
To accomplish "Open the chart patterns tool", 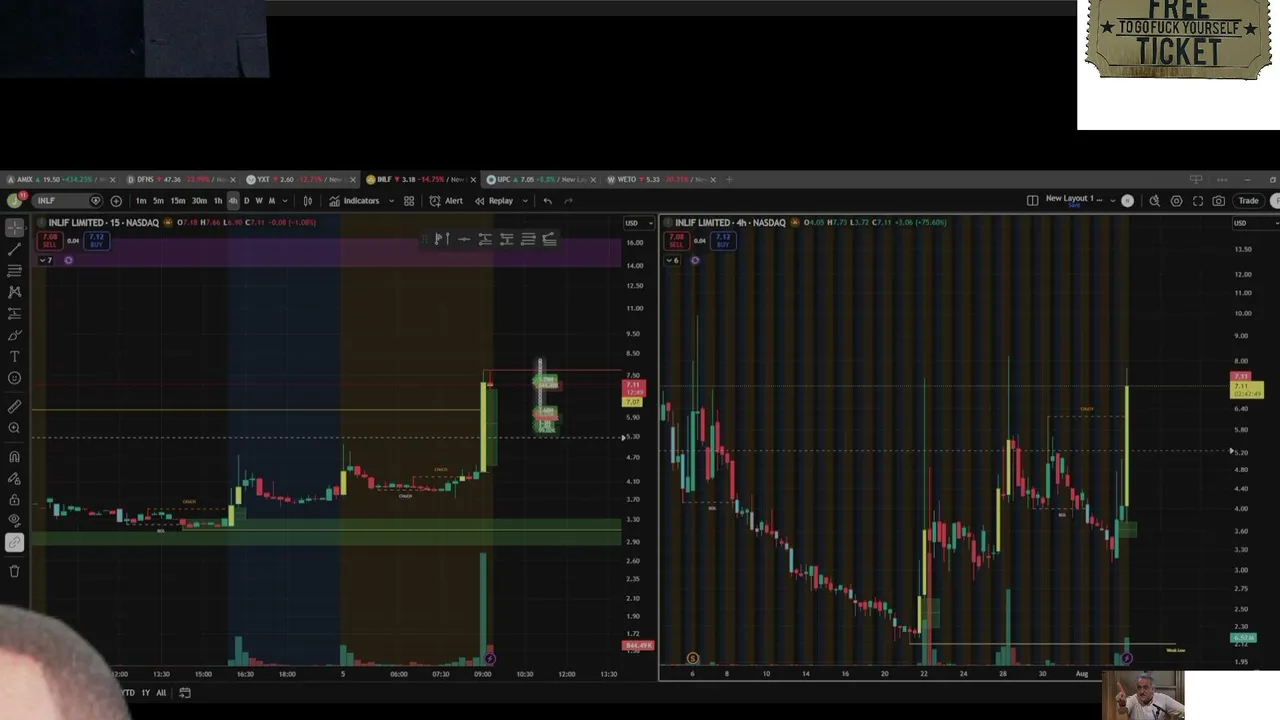I will [x=14, y=292].
